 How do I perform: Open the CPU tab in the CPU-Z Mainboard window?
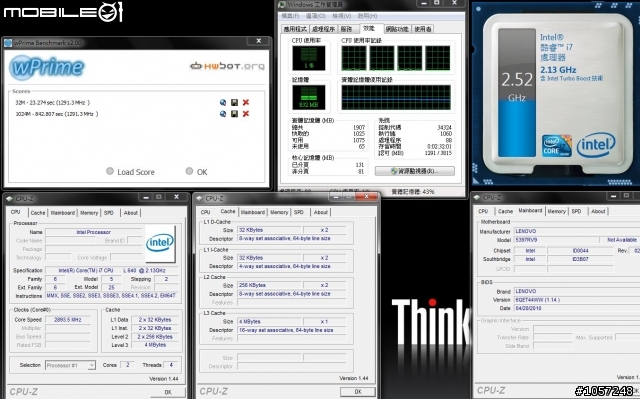pos(483,211)
